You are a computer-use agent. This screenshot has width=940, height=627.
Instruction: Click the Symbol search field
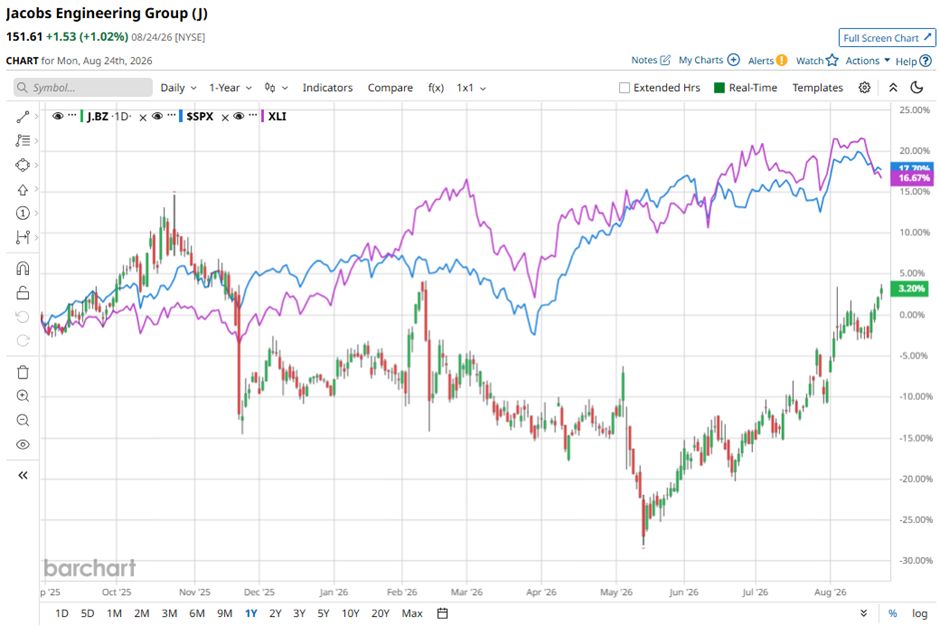(x=83, y=88)
